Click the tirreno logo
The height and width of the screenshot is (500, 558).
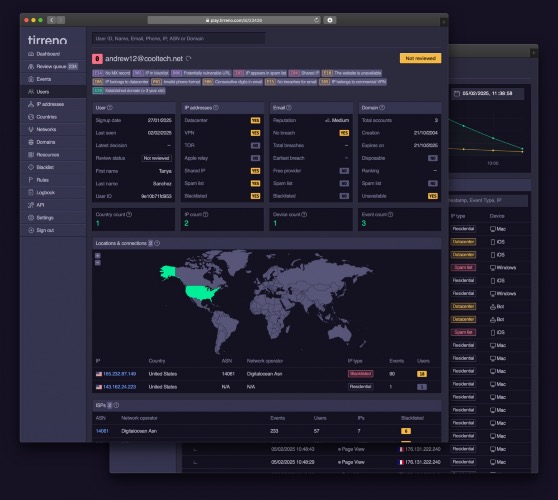(47, 40)
